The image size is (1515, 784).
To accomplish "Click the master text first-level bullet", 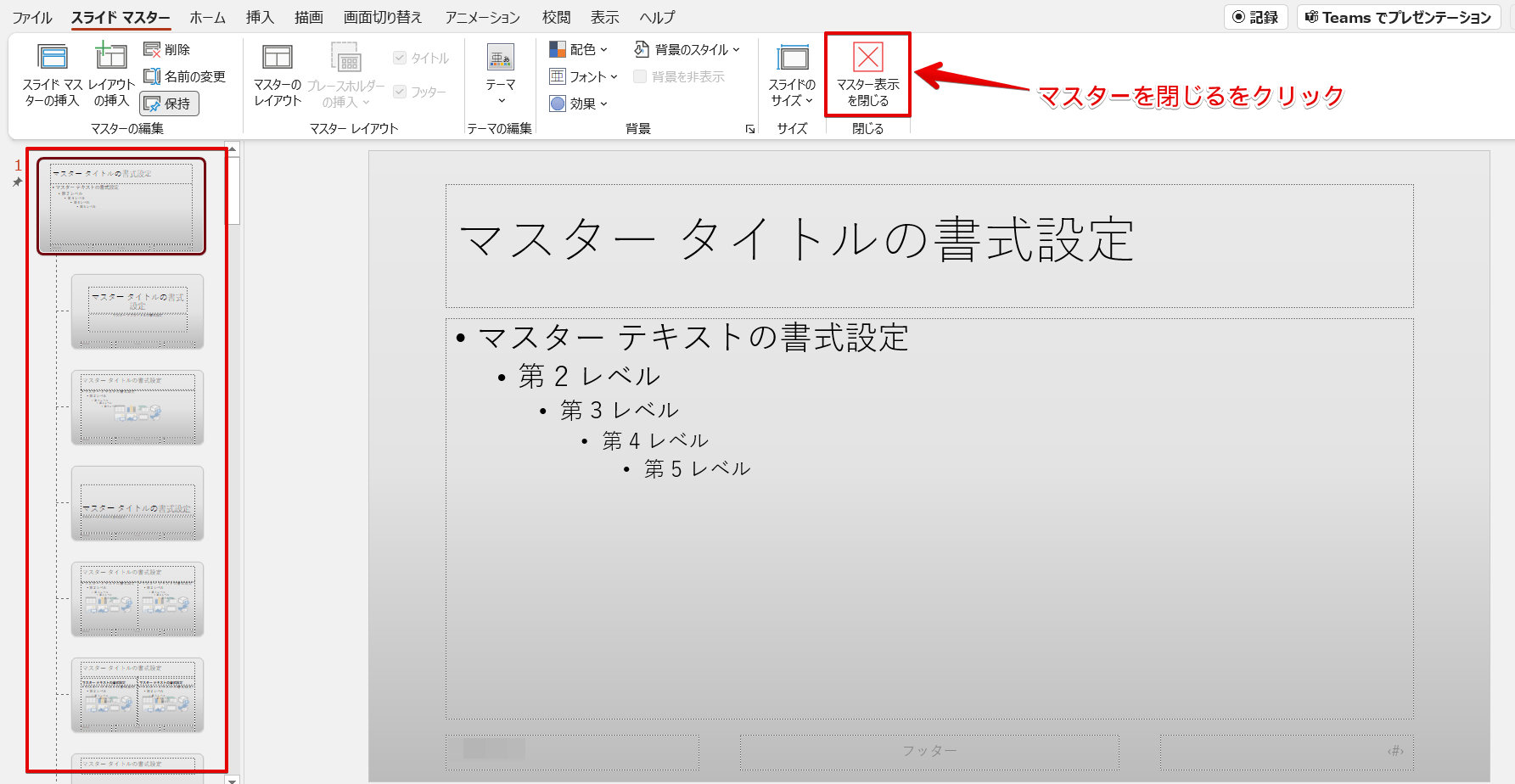I will [x=693, y=338].
